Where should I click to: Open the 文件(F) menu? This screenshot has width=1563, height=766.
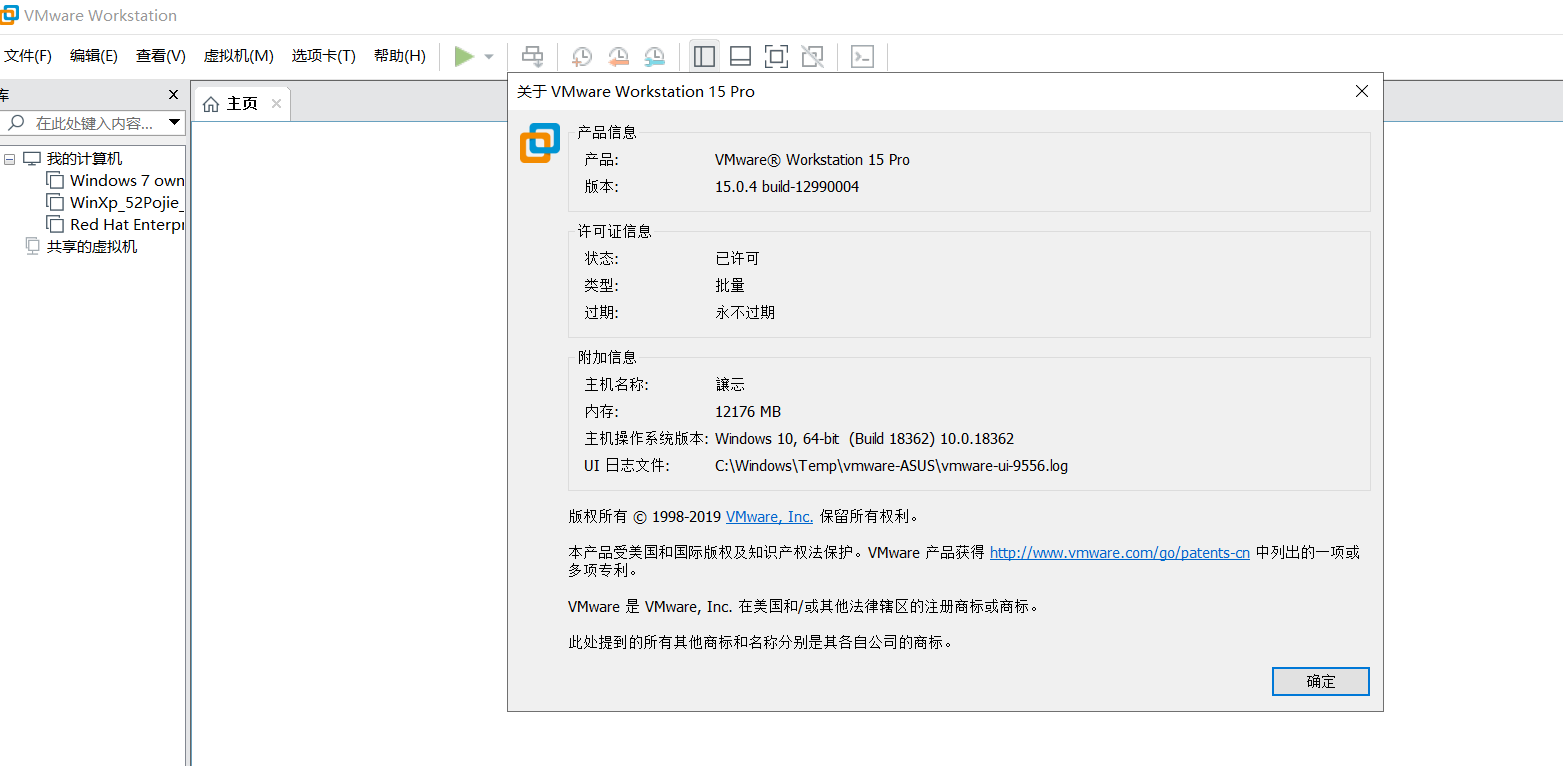[28, 56]
